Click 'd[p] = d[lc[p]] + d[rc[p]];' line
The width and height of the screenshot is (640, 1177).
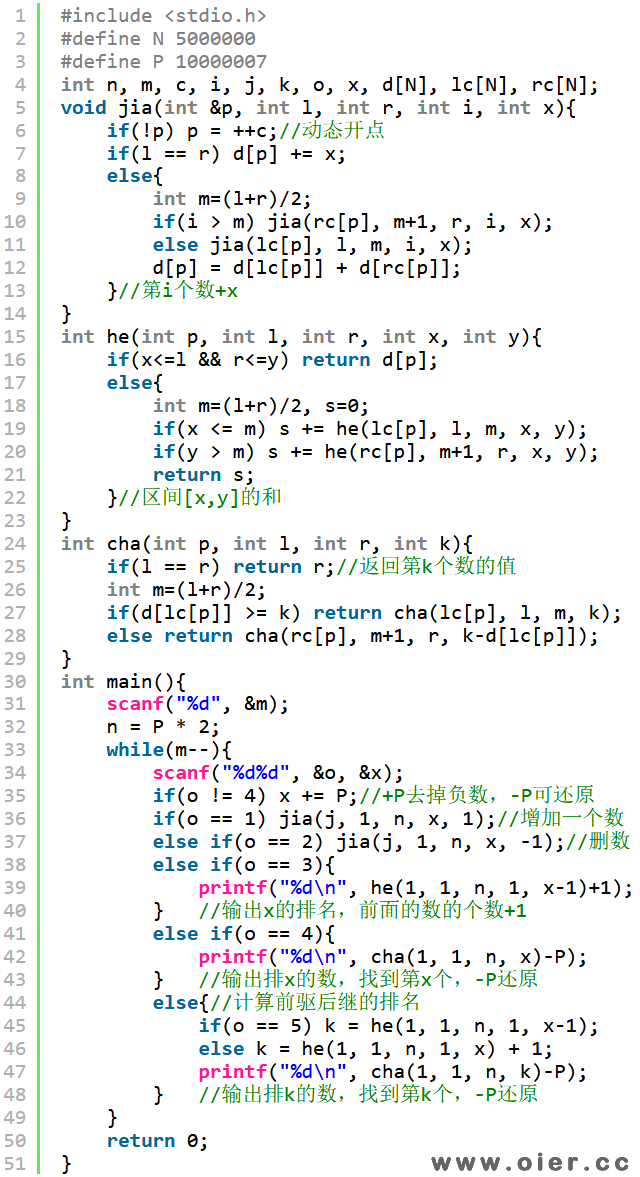click(307, 269)
